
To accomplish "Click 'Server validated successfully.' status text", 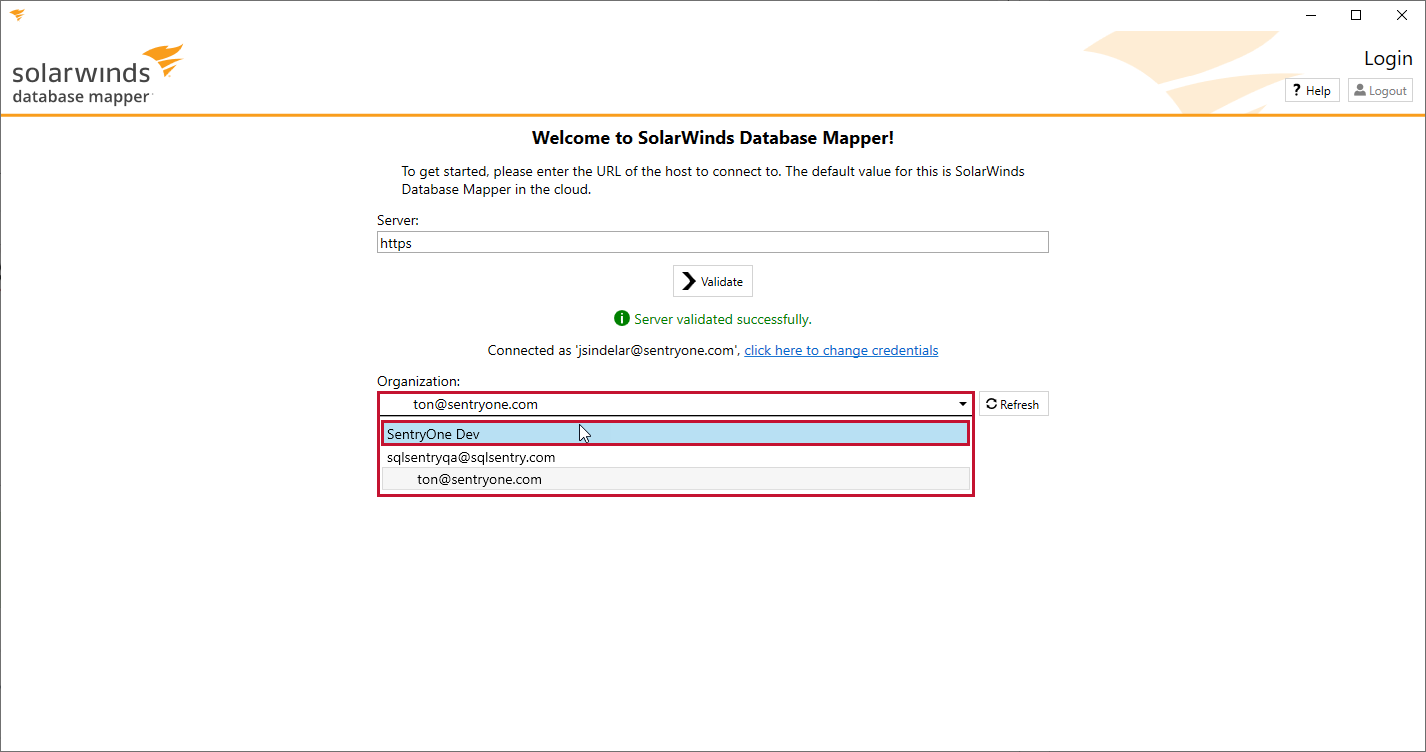I will click(x=723, y=319).
